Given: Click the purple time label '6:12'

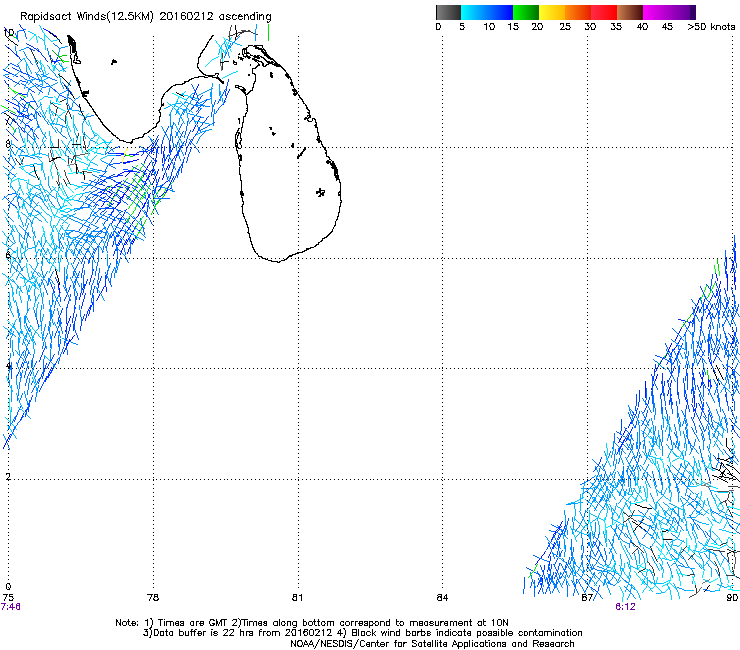Looking at the screenshot, I should click(625, 607).
